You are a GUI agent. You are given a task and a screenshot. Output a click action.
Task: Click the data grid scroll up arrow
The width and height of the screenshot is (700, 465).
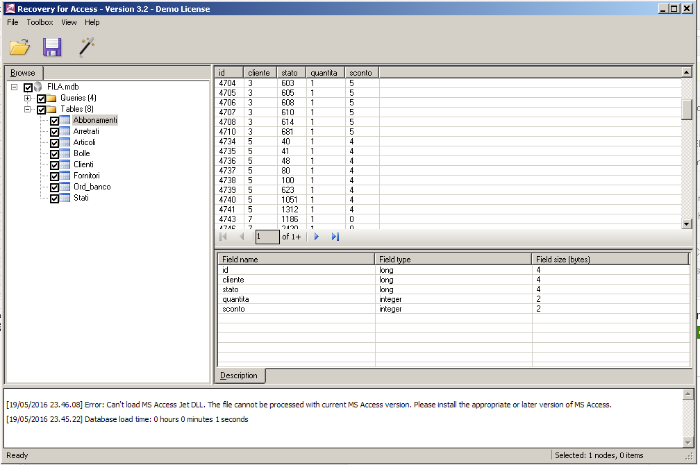tap(687, 72)
